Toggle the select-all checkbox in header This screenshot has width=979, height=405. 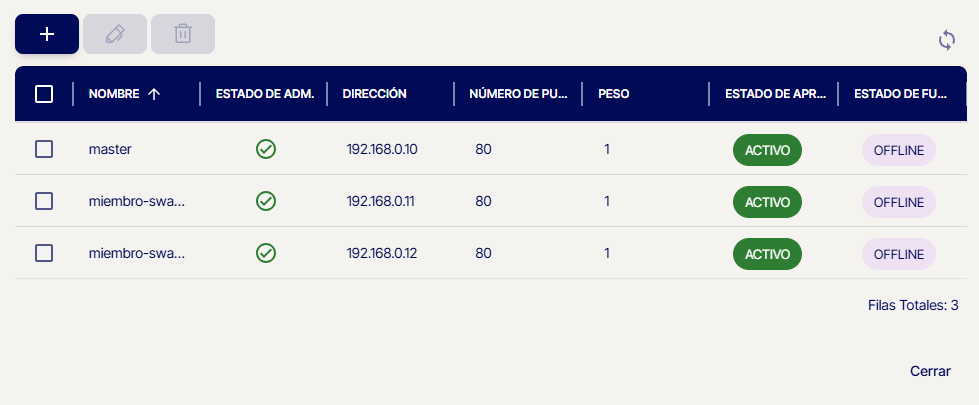point(44,94)
